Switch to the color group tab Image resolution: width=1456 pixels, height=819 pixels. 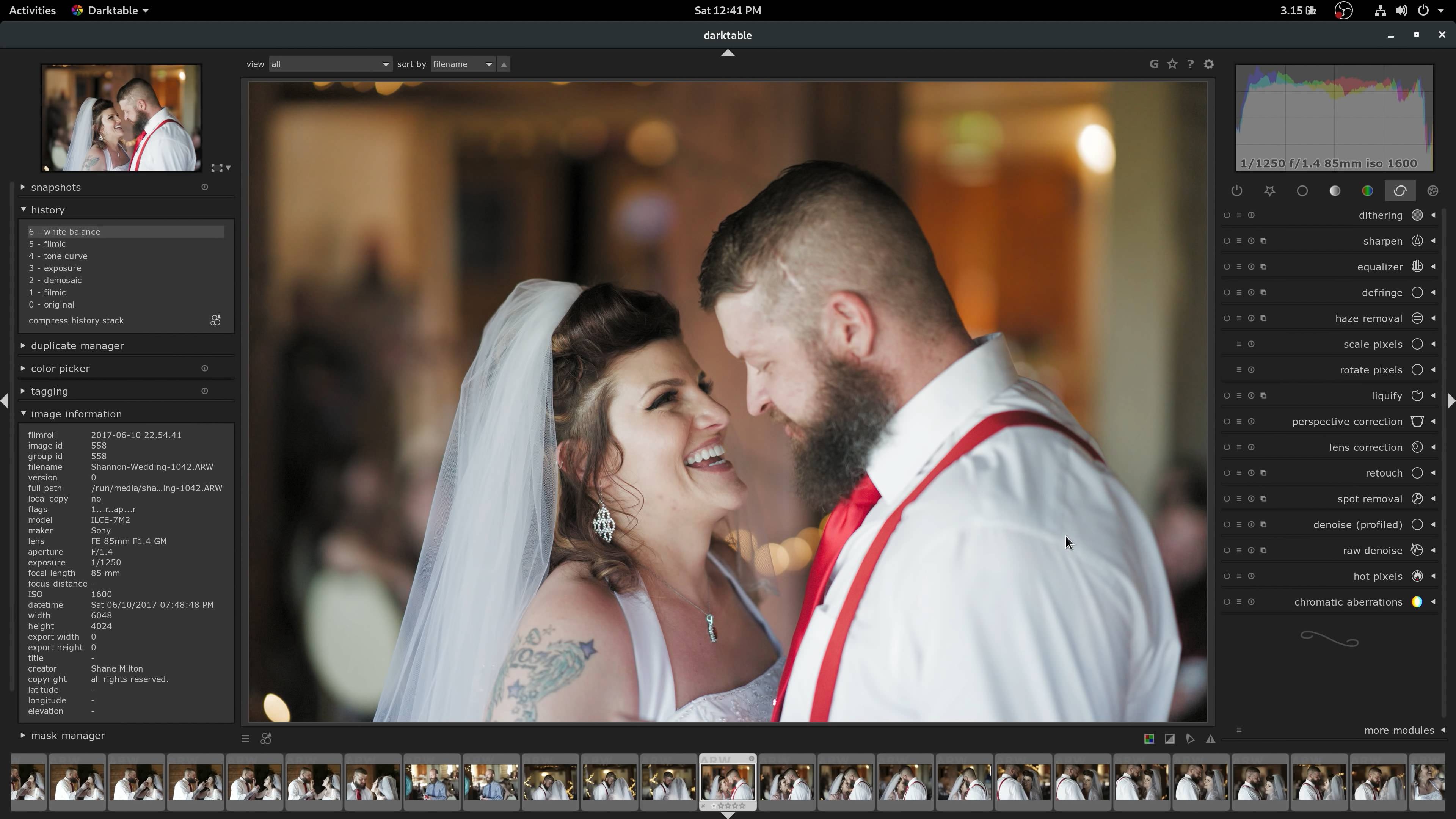click(x=1367, y=191)
